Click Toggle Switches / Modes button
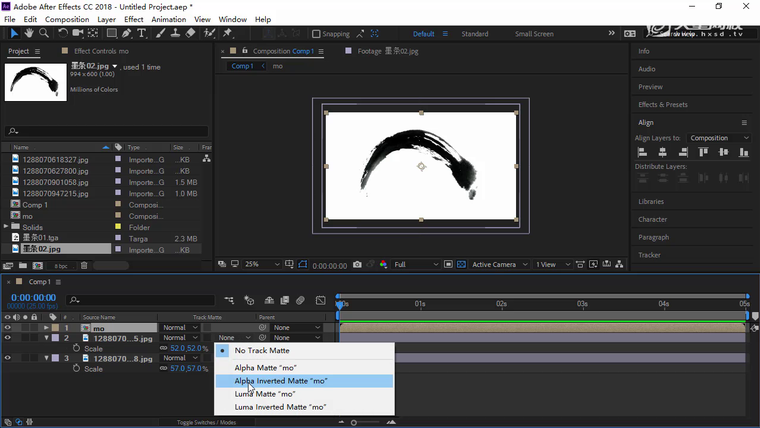Screen dimensions: 760x428 (206, 423)
